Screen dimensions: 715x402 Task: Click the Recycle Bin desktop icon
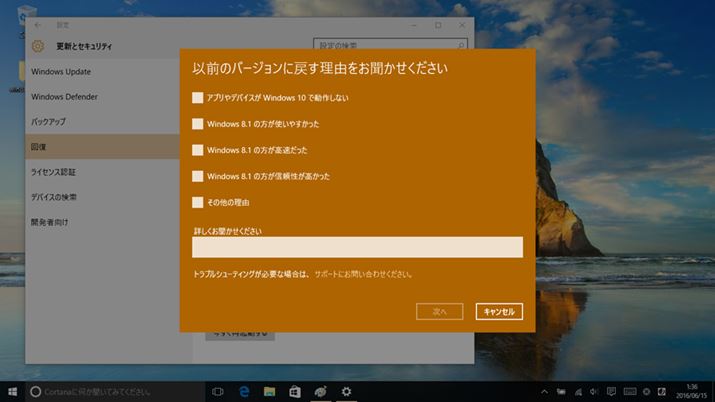pyautogui.click(x=26, y=14)
